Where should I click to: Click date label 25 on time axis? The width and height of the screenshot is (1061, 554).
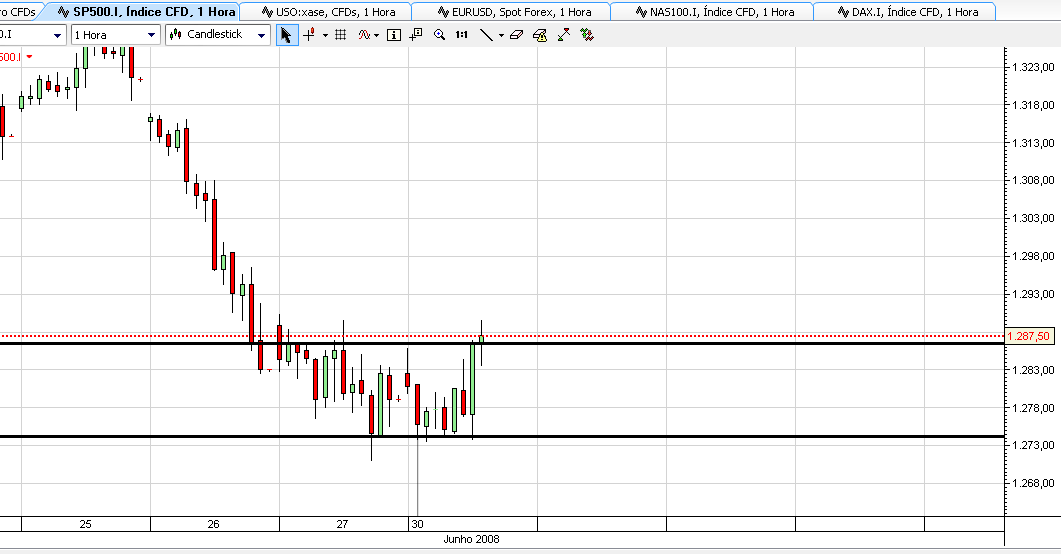pyautogui.click(x=85, y=524)
